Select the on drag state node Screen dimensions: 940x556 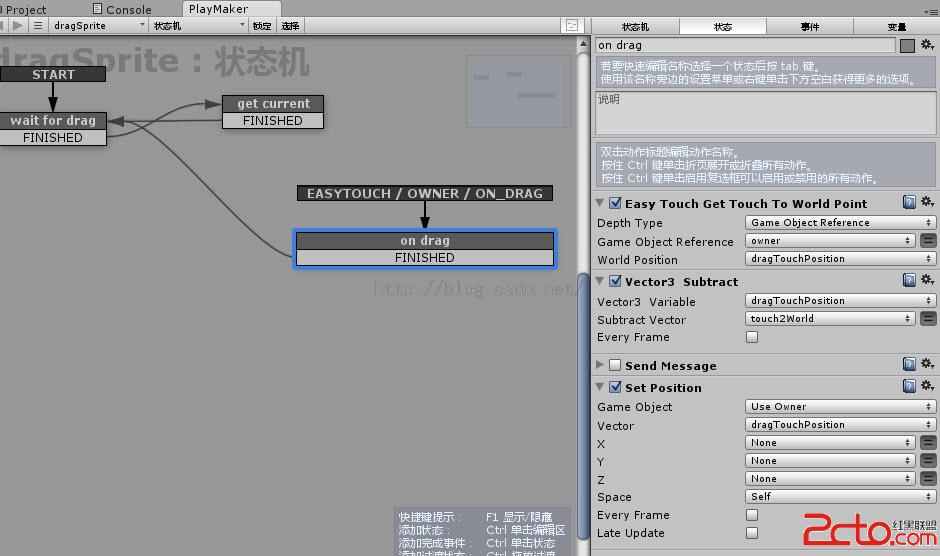tap(425, 241)
